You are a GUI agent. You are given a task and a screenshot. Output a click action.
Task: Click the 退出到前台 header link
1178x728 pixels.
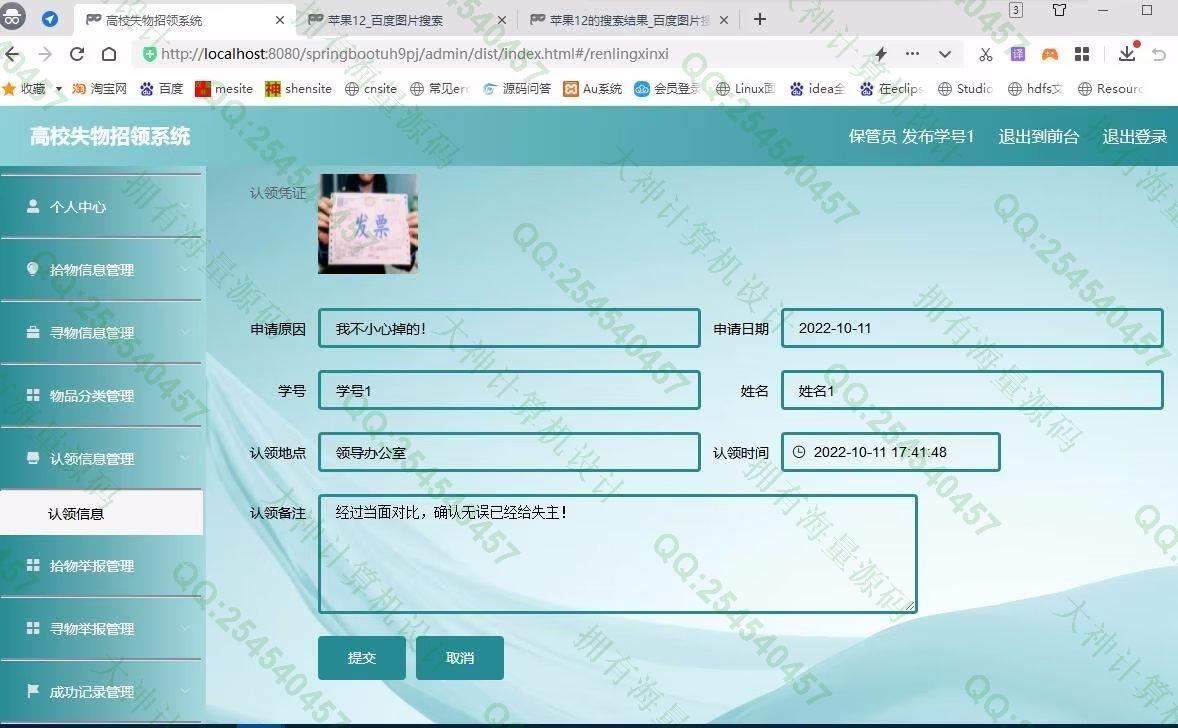1038,137
